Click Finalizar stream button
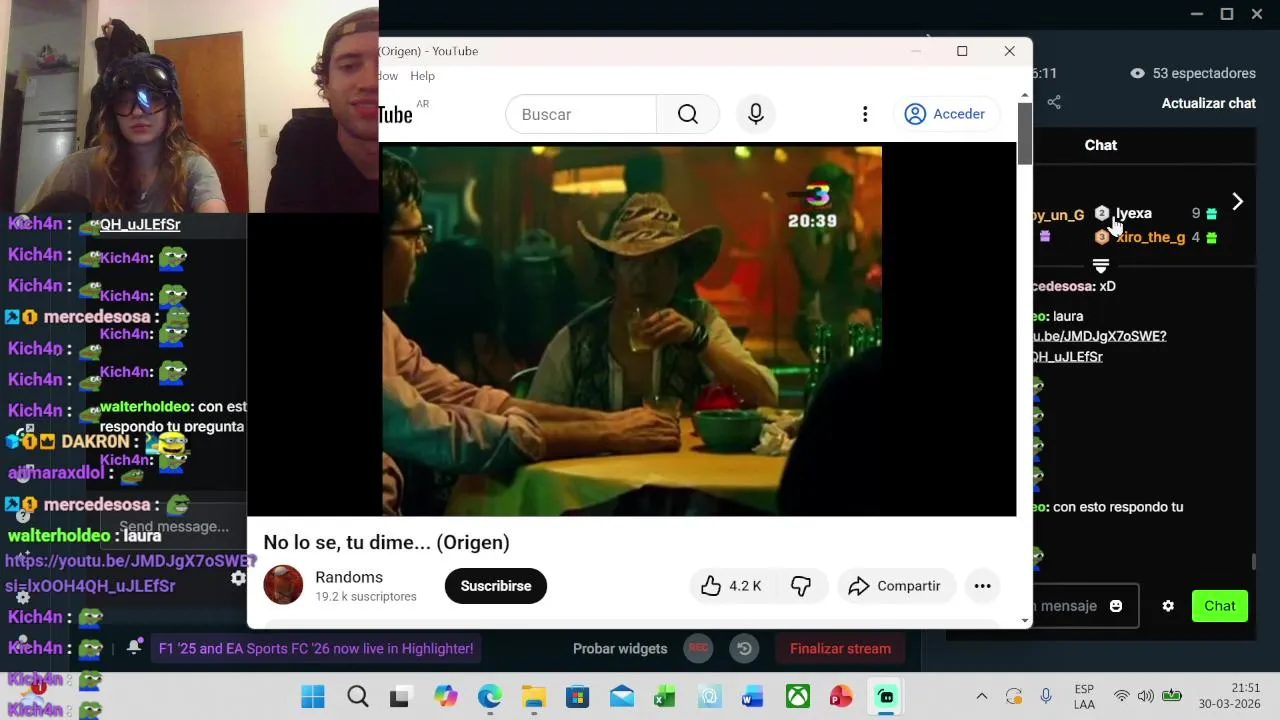The height and width of the screenshot is (720, 1280). click(840, 648)
